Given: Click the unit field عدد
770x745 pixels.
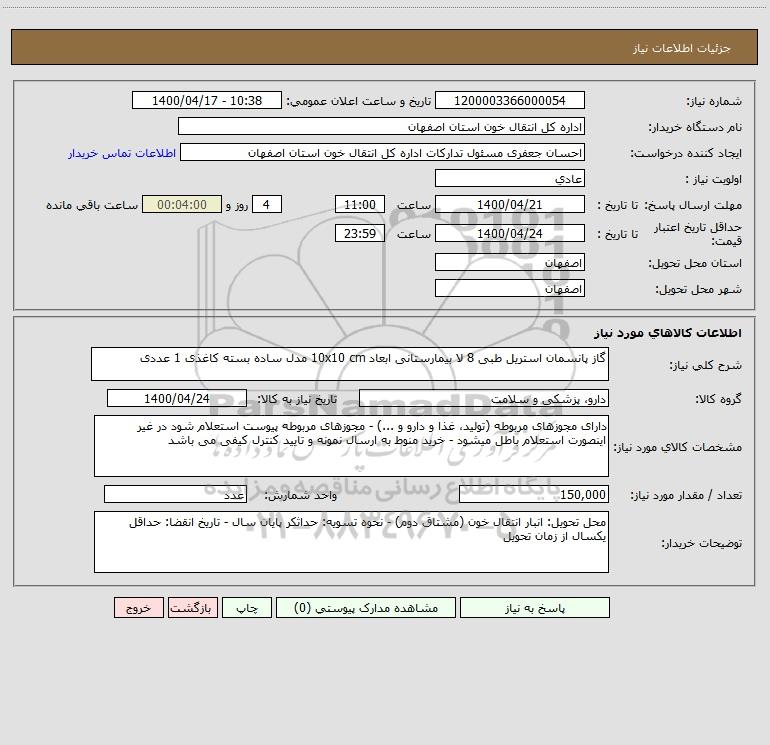Looking at the screenshot, I should click(175, 495).
